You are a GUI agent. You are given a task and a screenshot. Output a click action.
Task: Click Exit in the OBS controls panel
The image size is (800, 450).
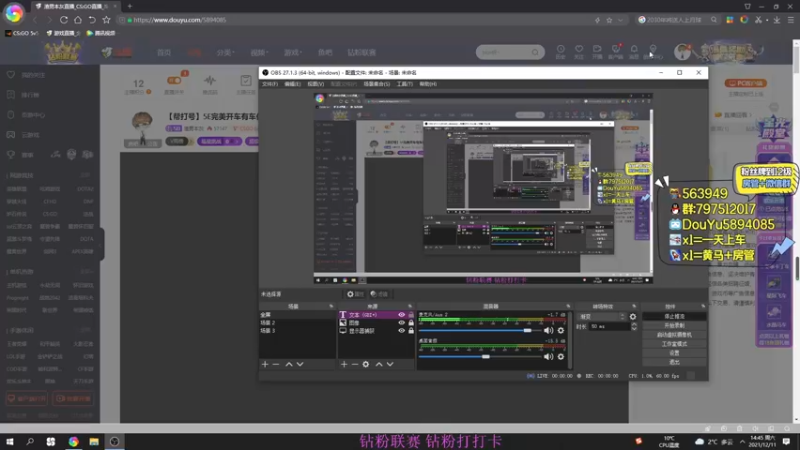(x=674, y=362)
